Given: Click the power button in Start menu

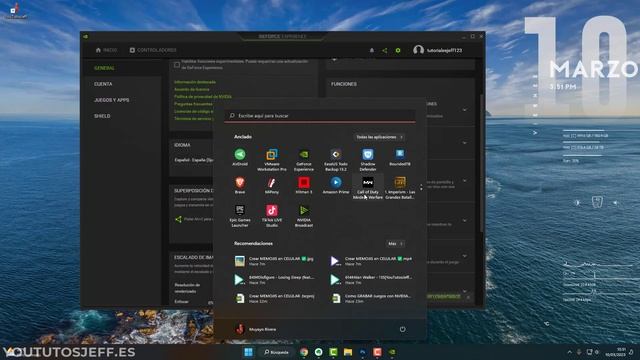Looking at the screenshot, I should (x=402, y=329).
